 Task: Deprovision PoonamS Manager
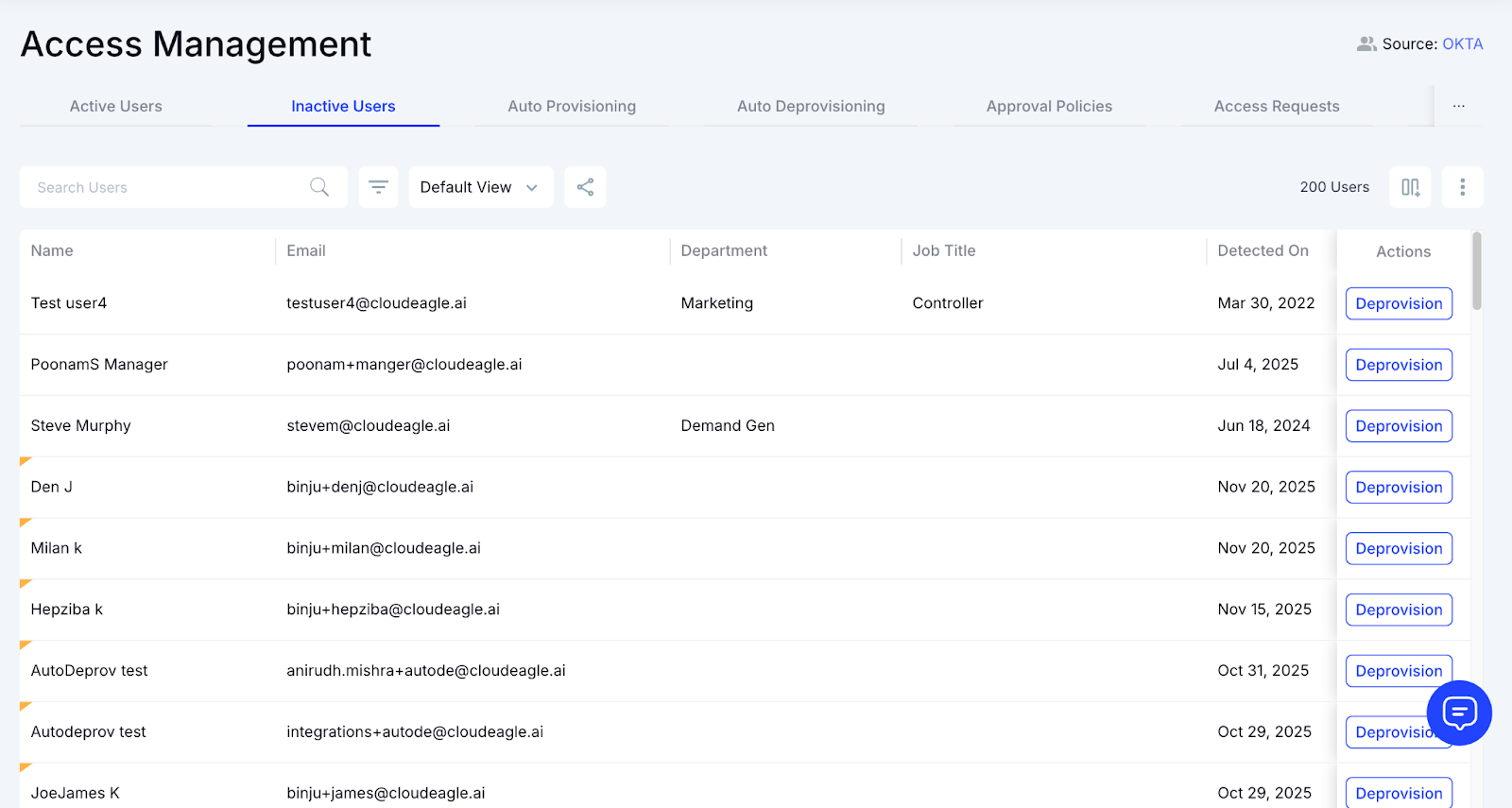click(1399, 365)
